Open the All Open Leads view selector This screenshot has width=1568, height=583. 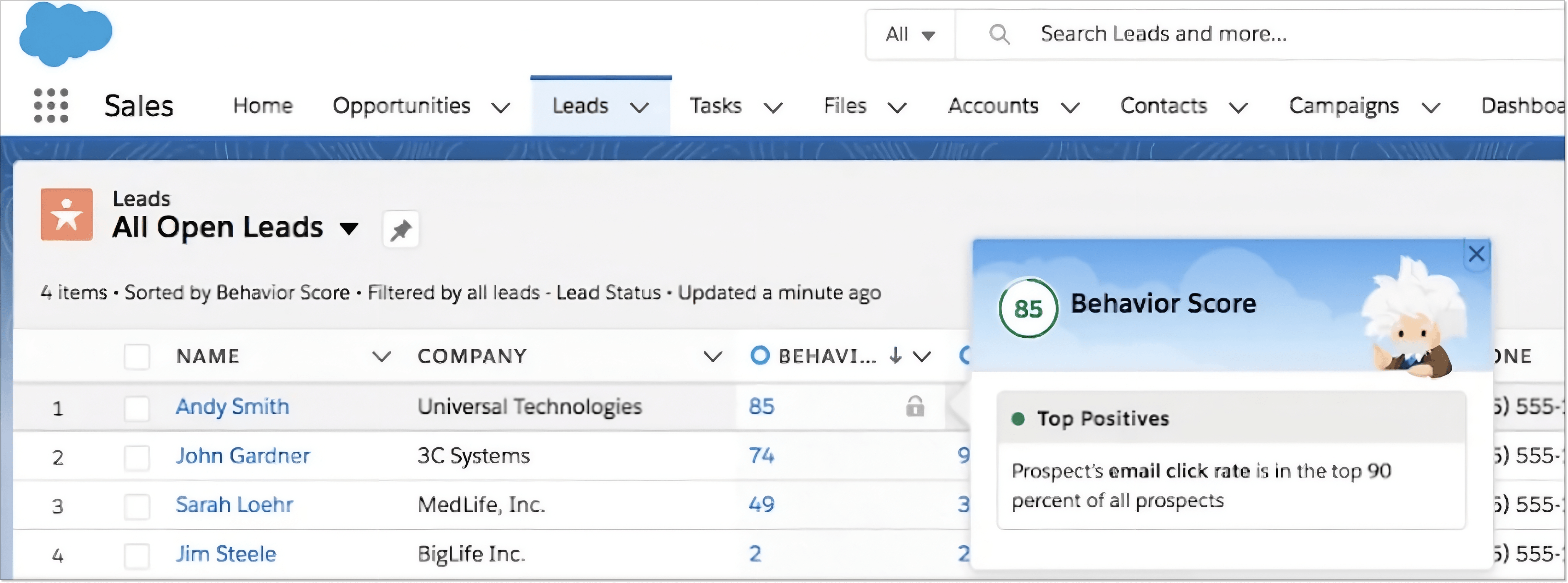click(x=349, y=229)
